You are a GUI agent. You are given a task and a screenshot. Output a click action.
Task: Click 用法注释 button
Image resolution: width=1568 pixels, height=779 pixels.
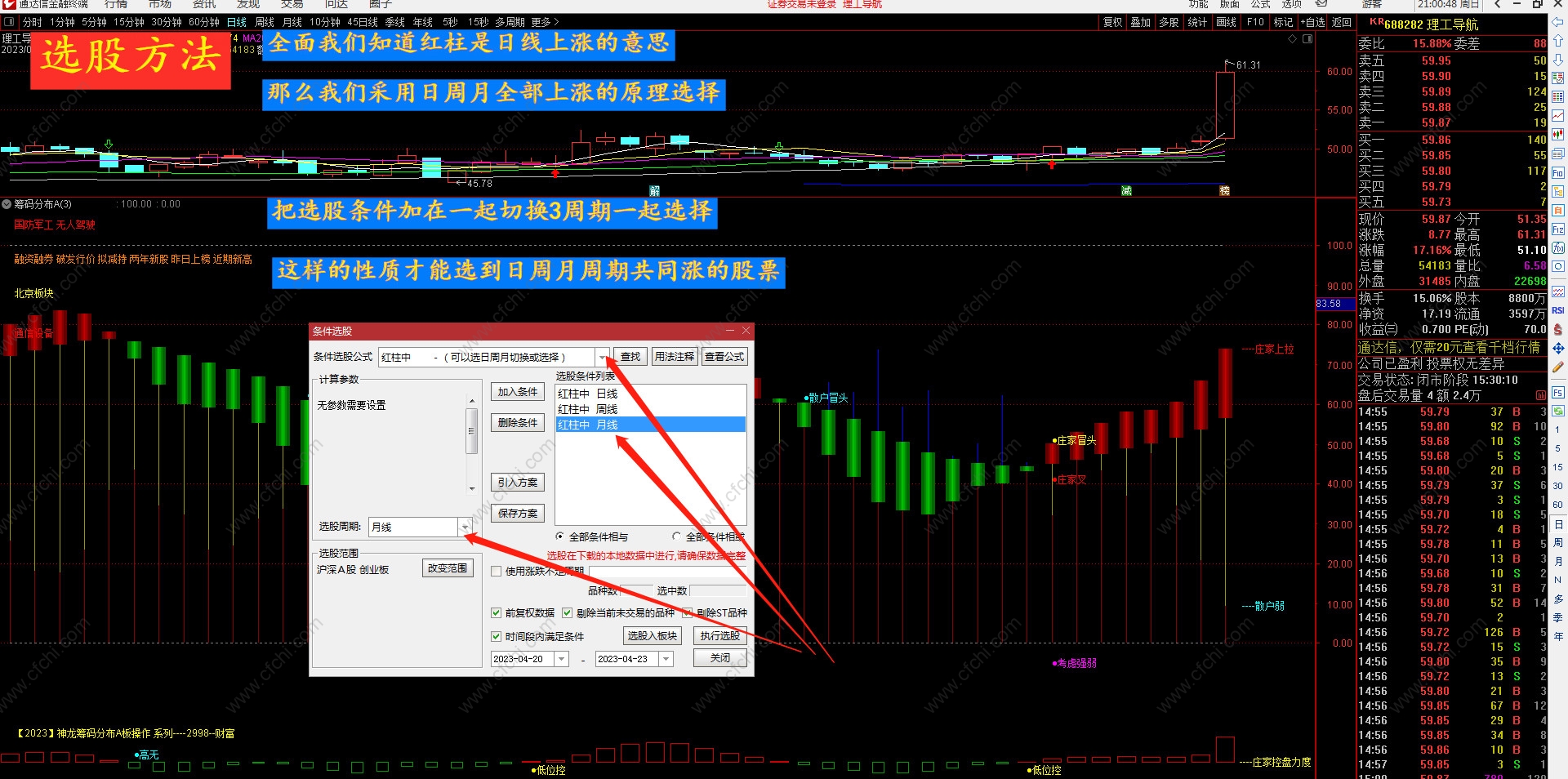tap(675, 357)
